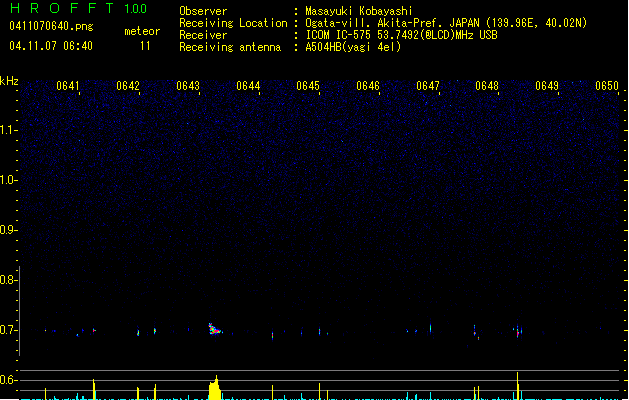Screen dimensions: 629x400
Task: Click the kHz axis unit label
Action: (x=9, y=81)
